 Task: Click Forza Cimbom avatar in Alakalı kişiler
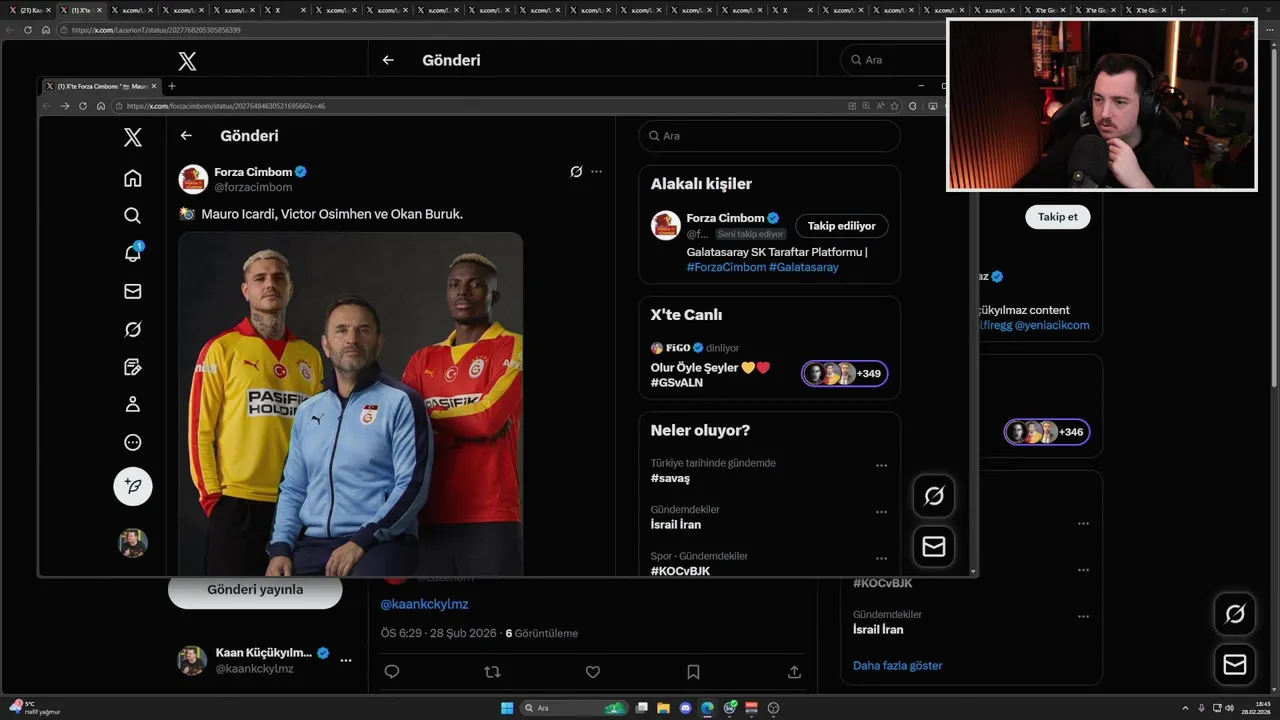pos(665,226)
